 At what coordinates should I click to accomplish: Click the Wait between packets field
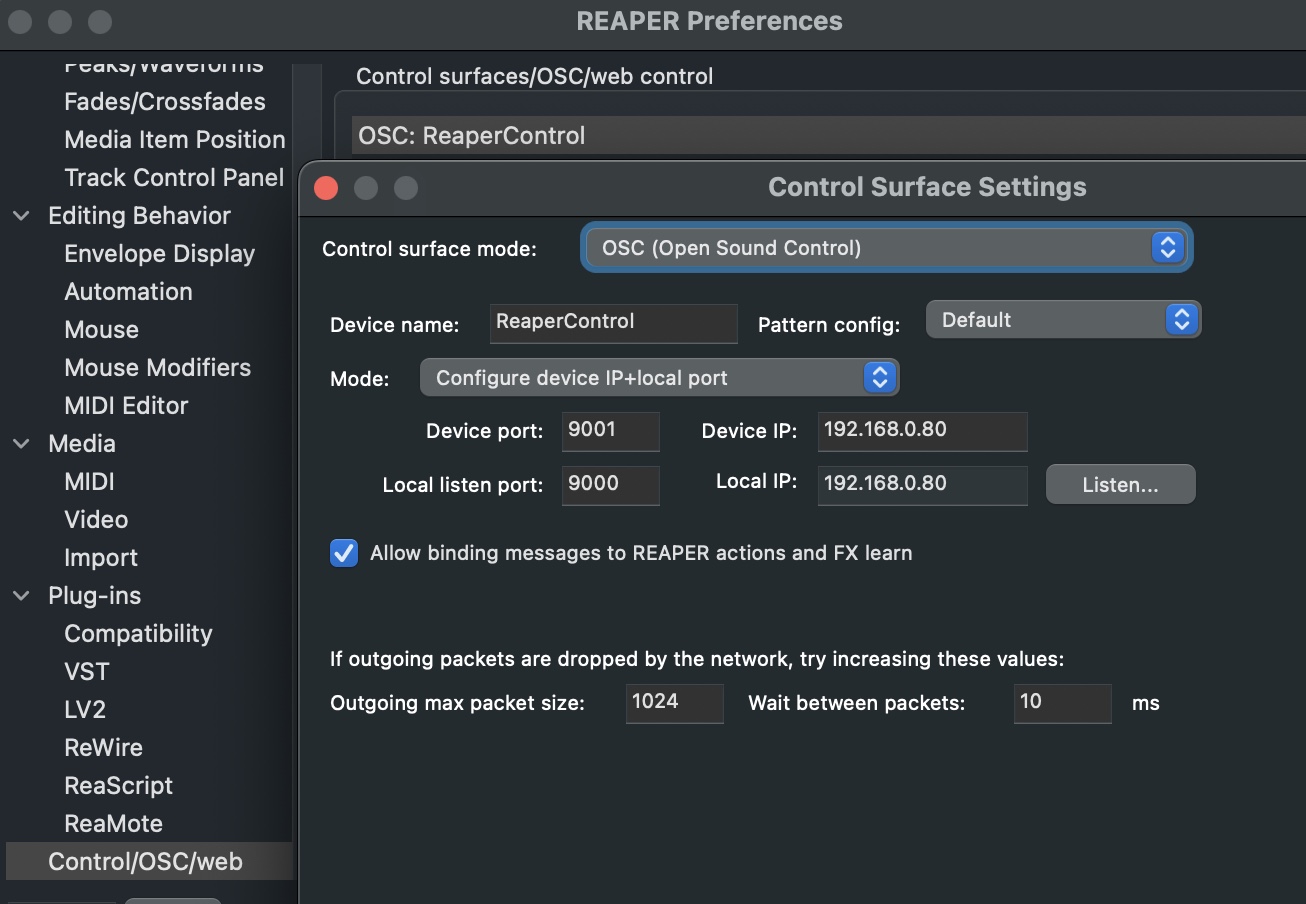tap(1061, 703)
